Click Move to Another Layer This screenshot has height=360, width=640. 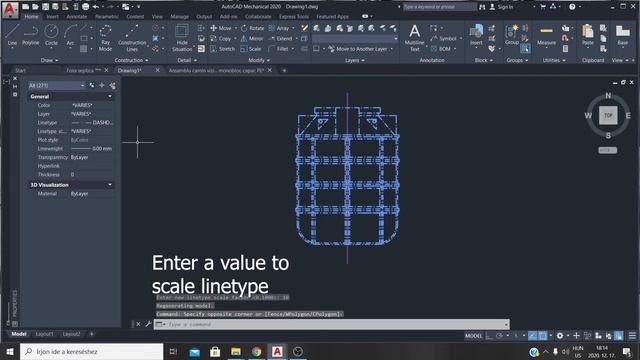point(358,49)
